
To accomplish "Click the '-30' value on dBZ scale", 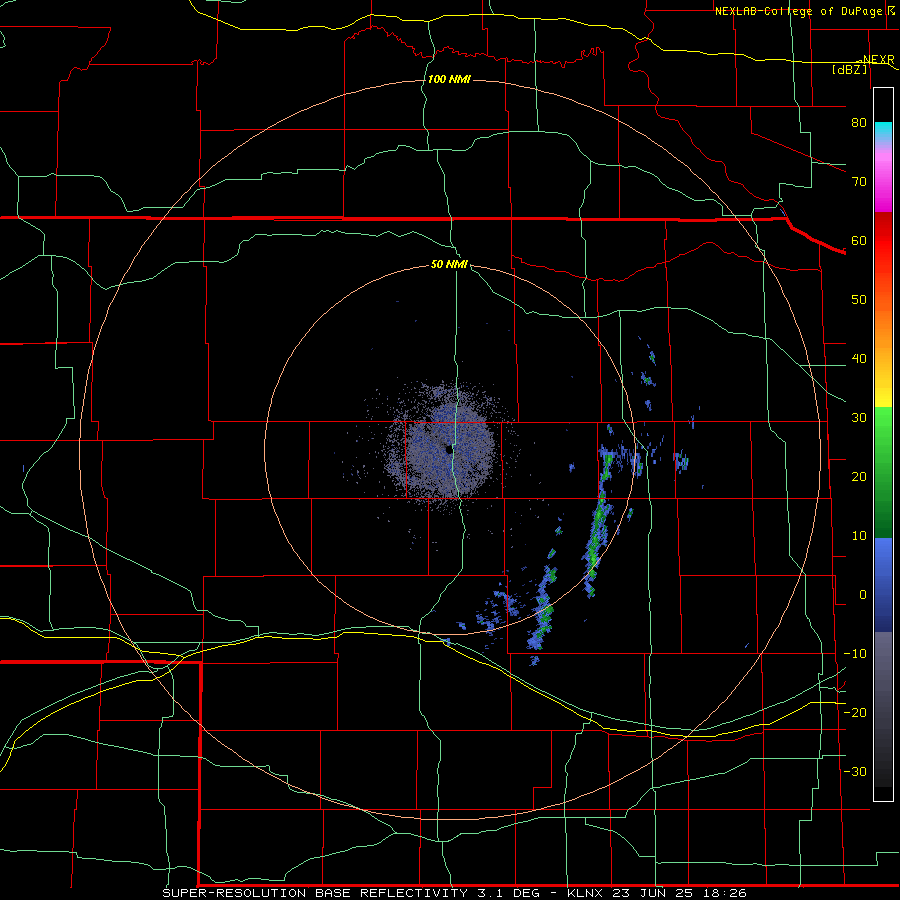I will [x=855, y=771].
